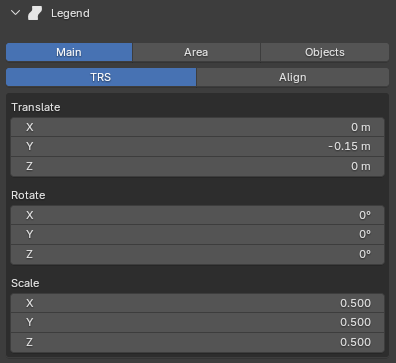Click the Rotate section label
This screenshot has width=396, height=363.
[28, 195]
